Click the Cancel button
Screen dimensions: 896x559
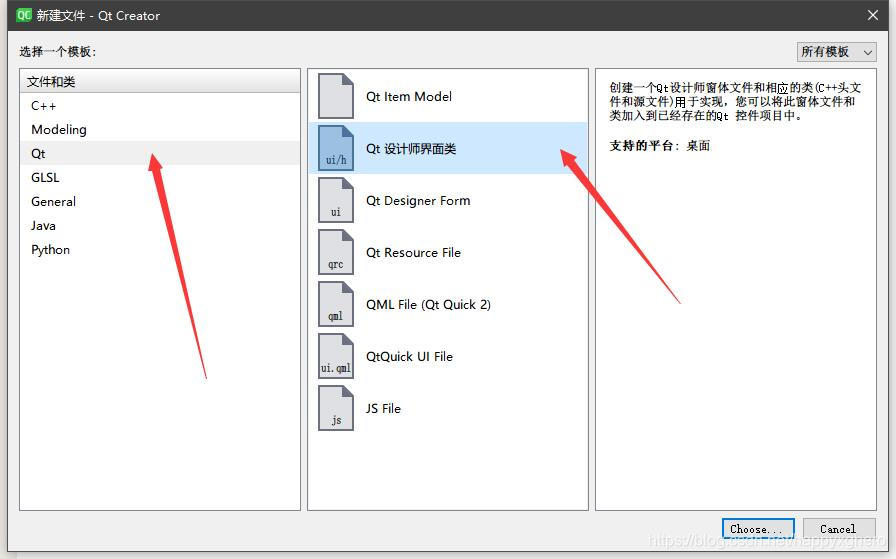(839, 529)
